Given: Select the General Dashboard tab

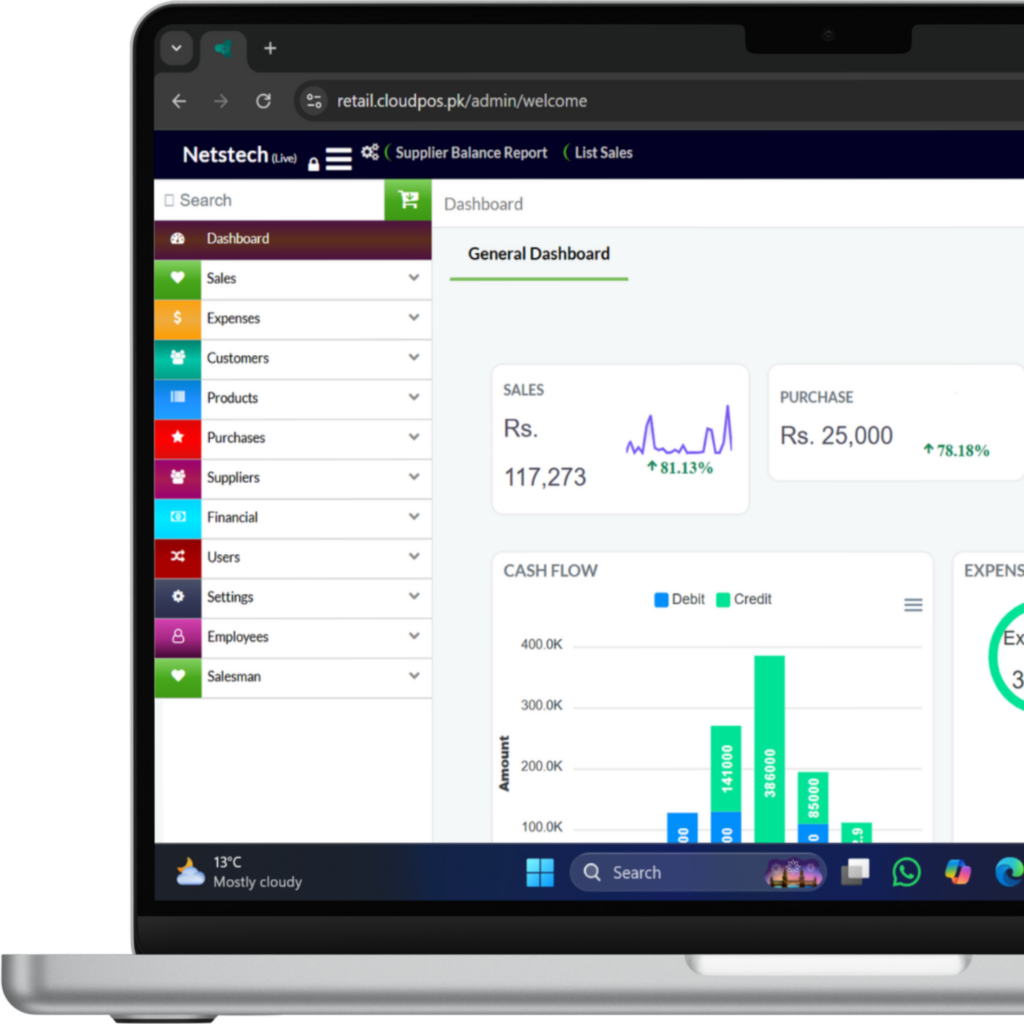Looking at the screenshot, I should 538,254.
